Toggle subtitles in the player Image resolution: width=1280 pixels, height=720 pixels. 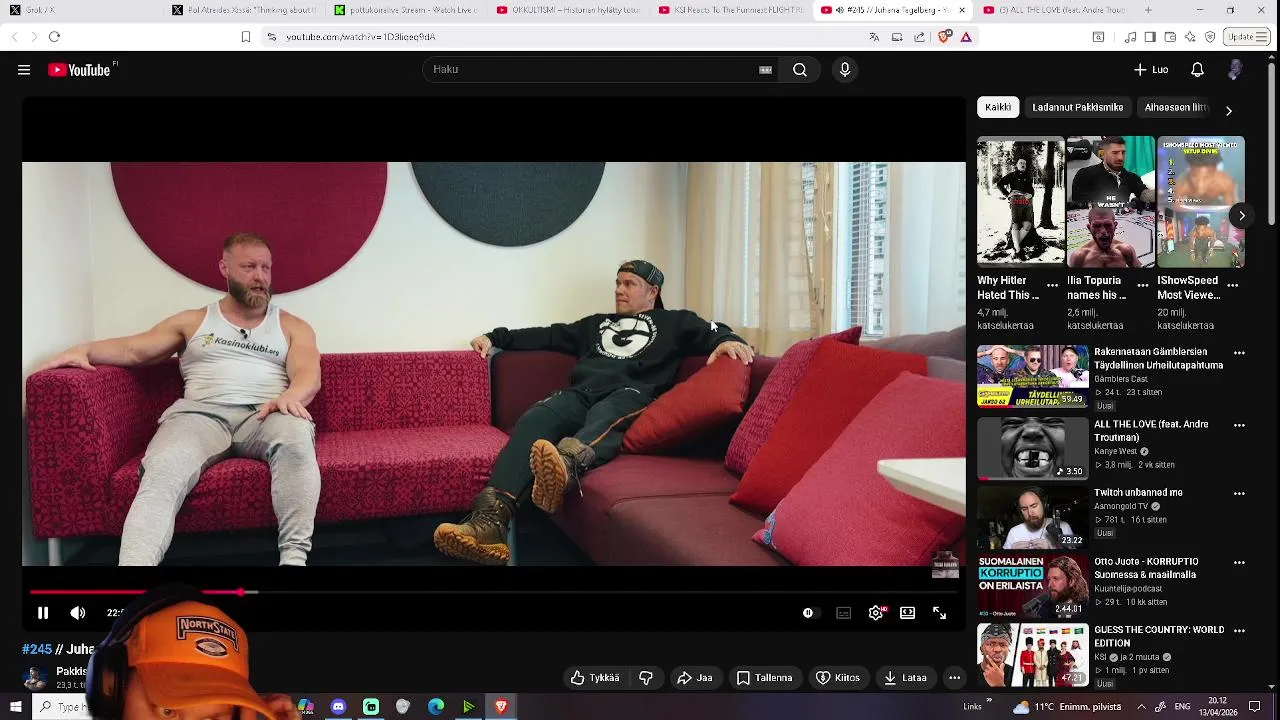pyautogui.click(x=844, y=613)
